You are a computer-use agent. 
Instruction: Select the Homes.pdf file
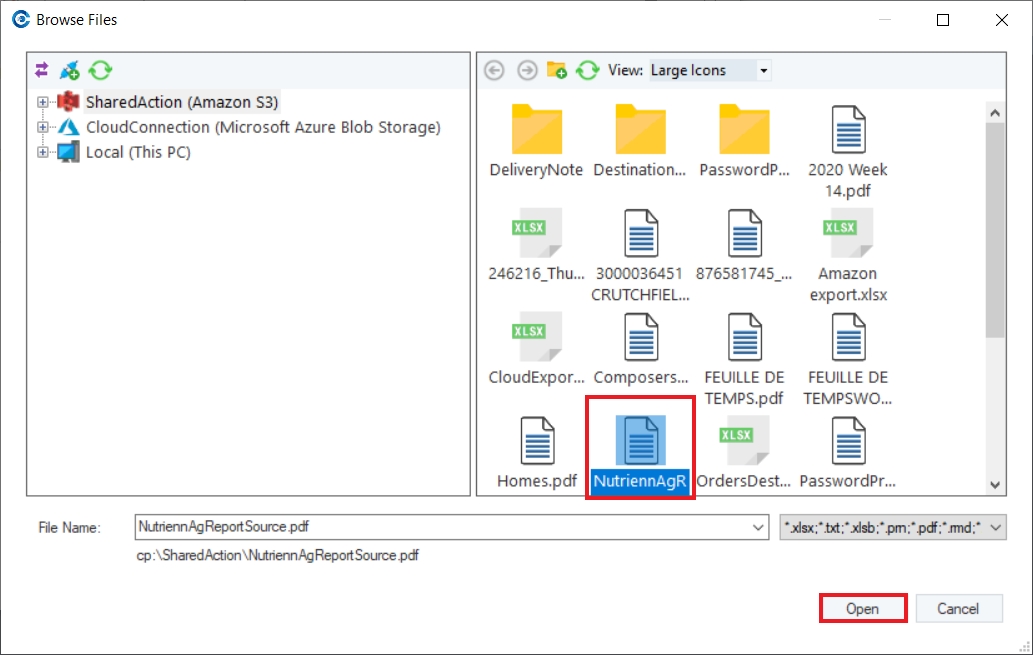coord(537,453)
